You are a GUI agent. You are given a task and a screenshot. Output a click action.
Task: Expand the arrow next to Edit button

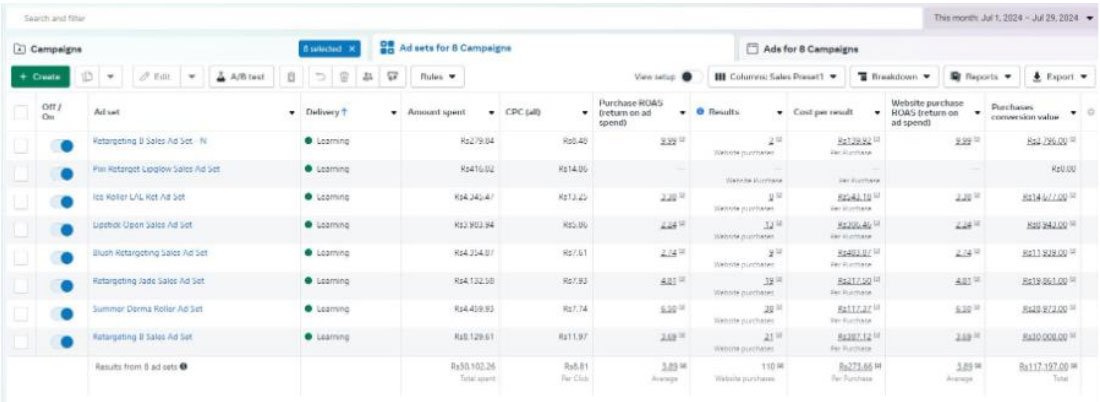coord(192,76)
